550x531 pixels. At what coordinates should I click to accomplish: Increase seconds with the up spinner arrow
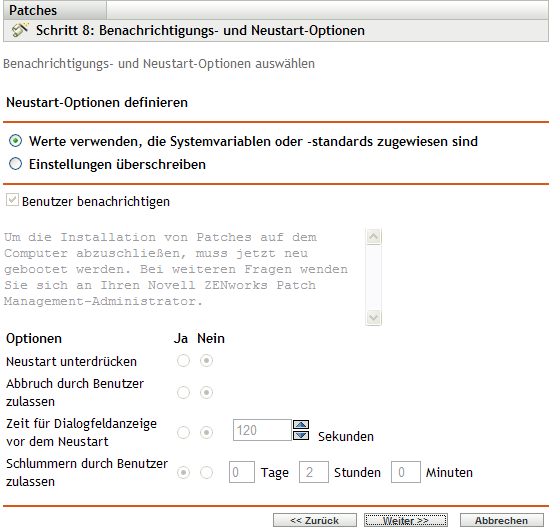click(301, 425)
